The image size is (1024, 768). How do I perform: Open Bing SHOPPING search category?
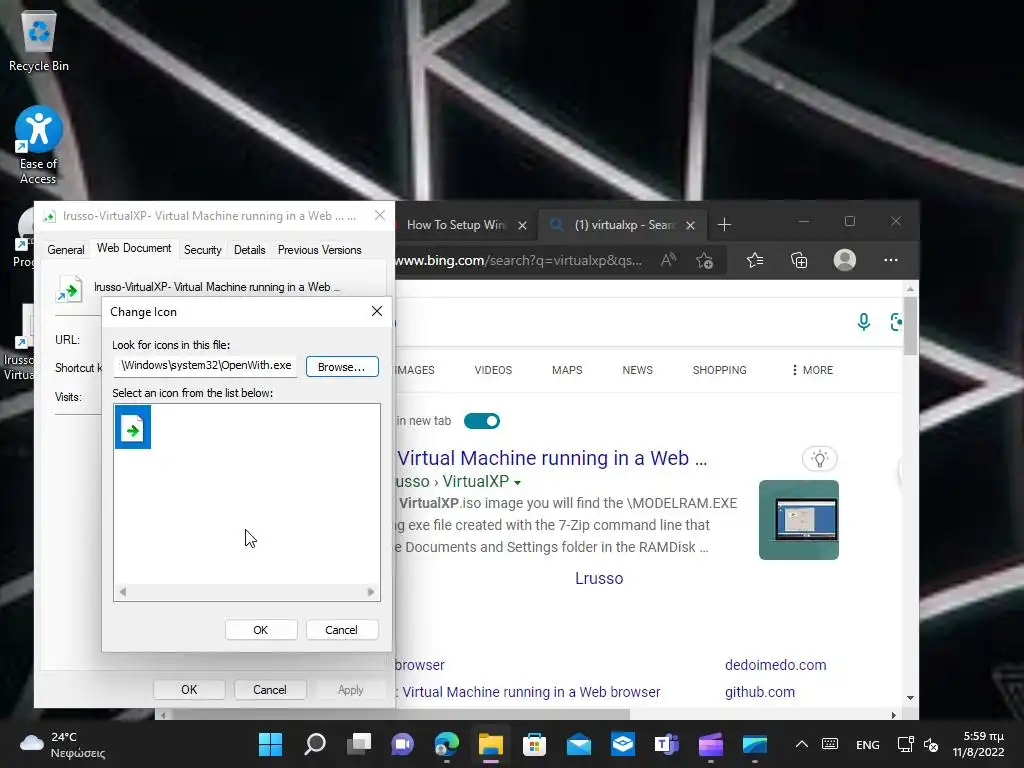tap(720, 370)
